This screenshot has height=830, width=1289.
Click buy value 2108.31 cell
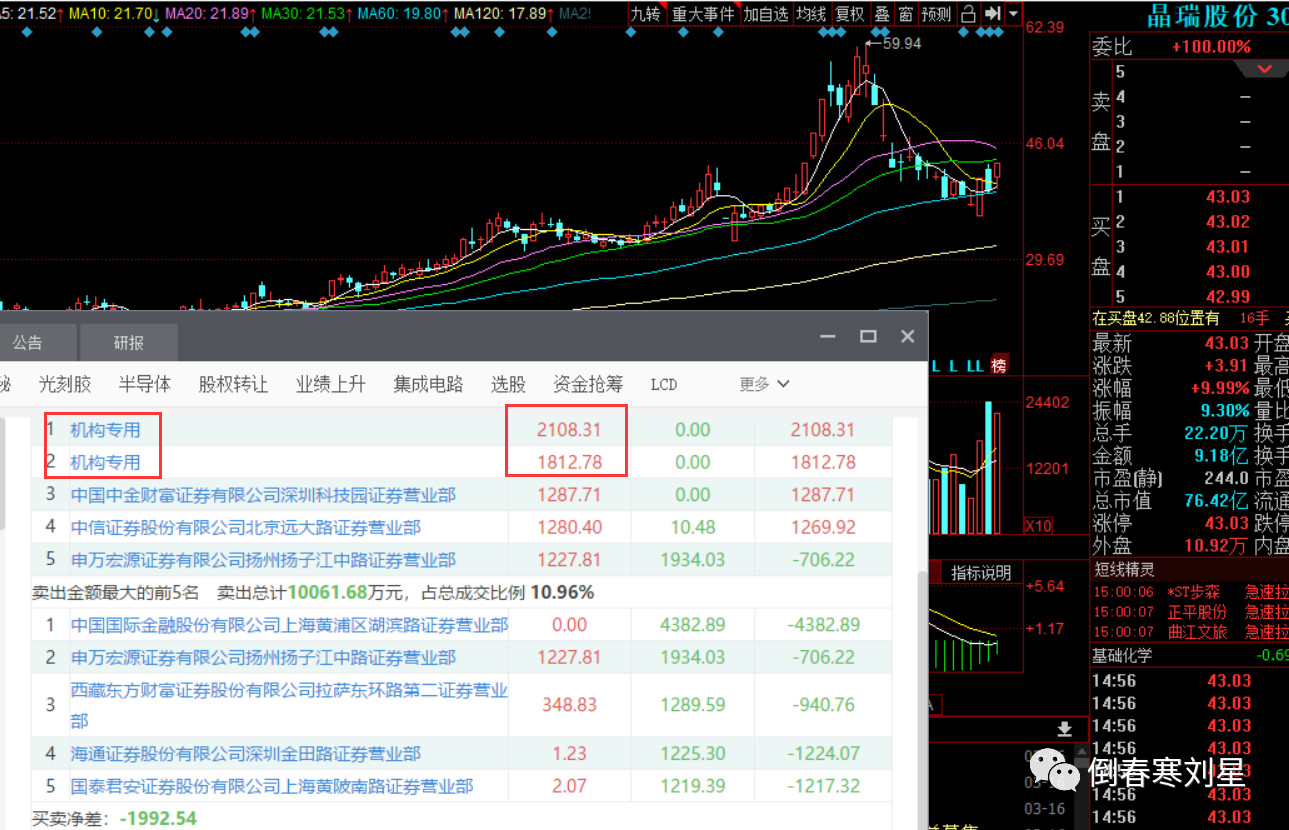[x=569, y=430]
